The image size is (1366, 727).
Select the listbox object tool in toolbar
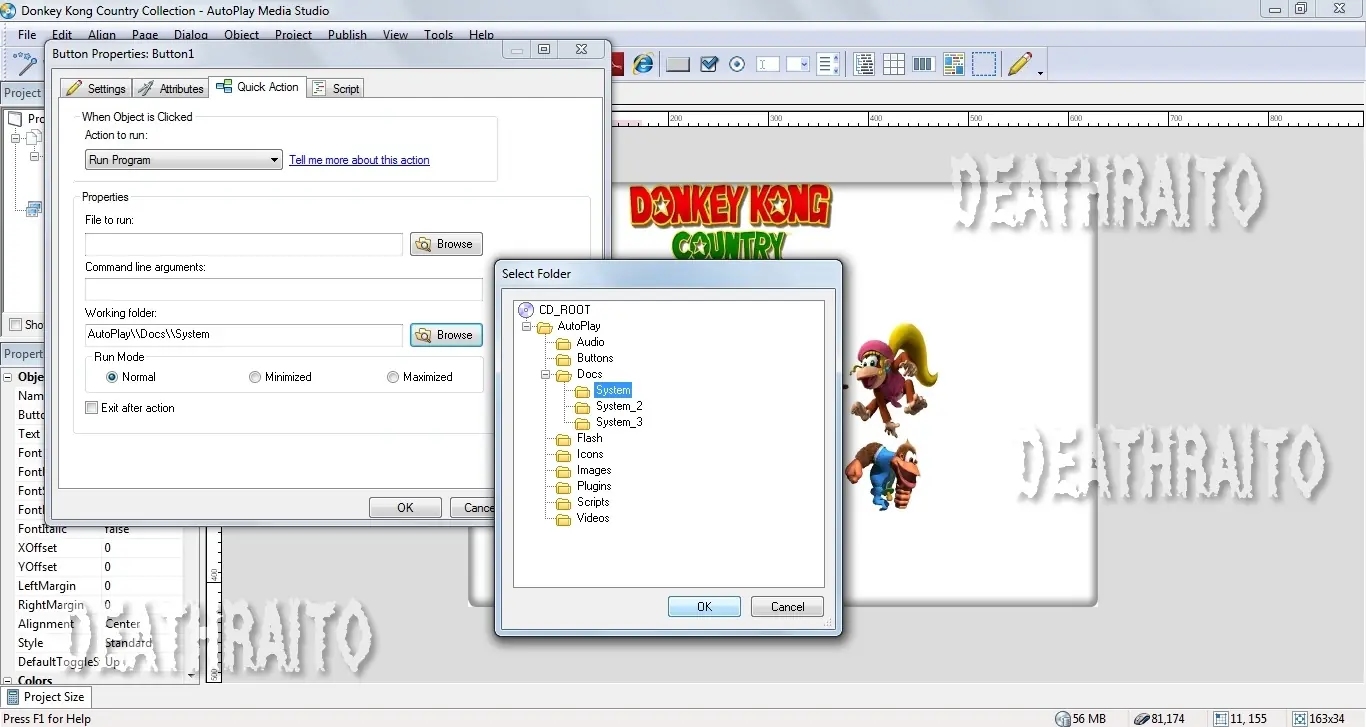[828, 64]
